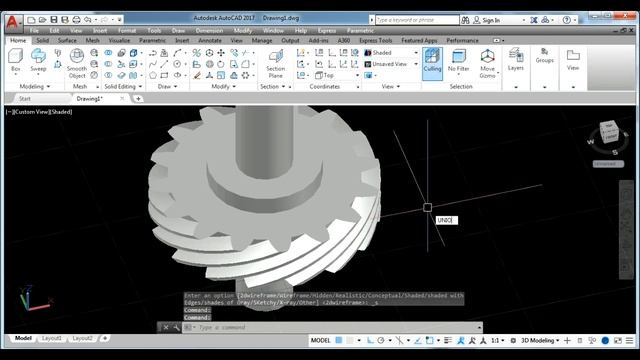Toggle the Culling selection button
Image resolution: width=640 pixels, height=360 pixels.
[432, 63]
